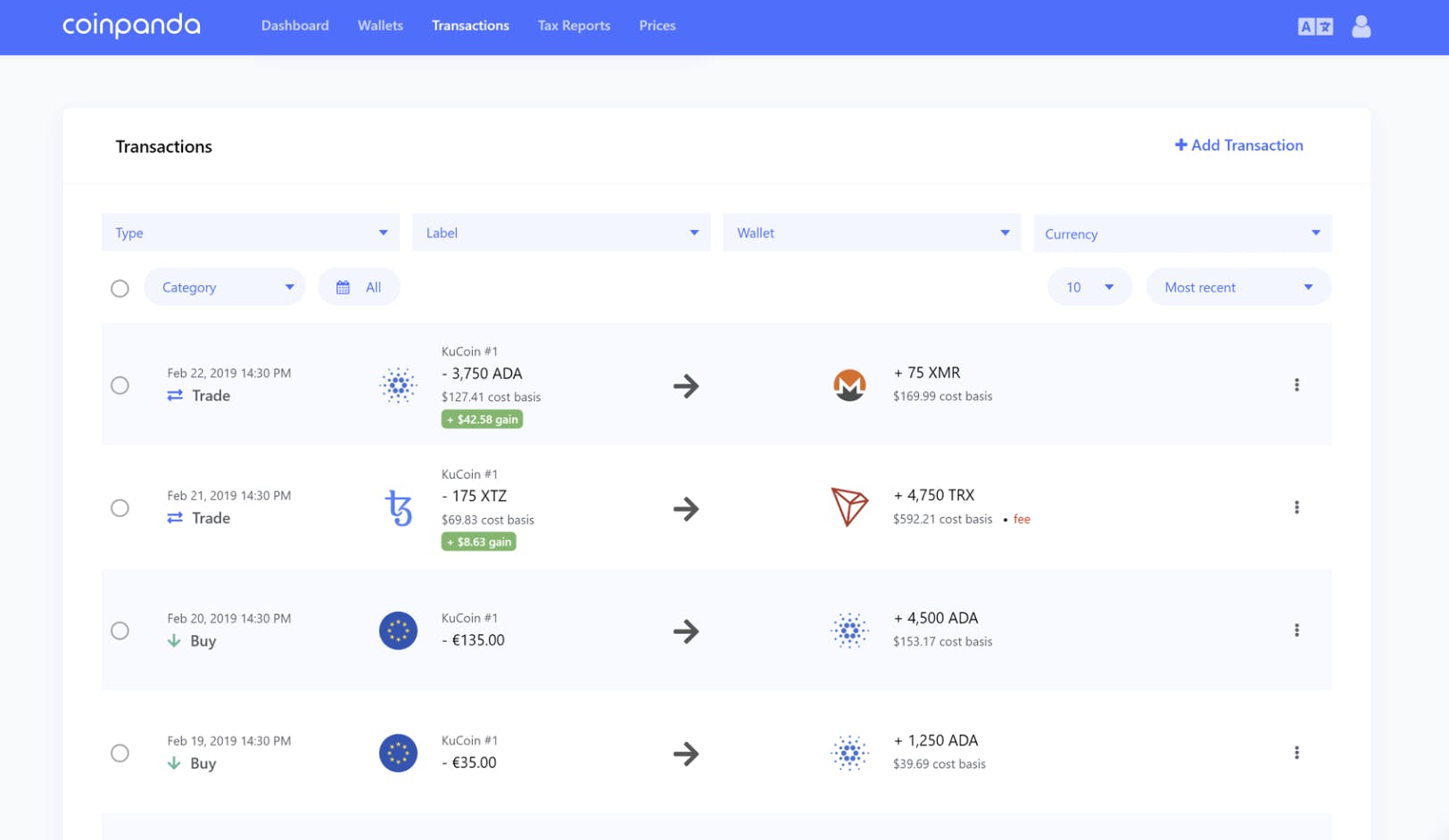Screen dimensions: 1449x840
Task: Click the + $42.58 gain badge
Action: click(482, 419)
